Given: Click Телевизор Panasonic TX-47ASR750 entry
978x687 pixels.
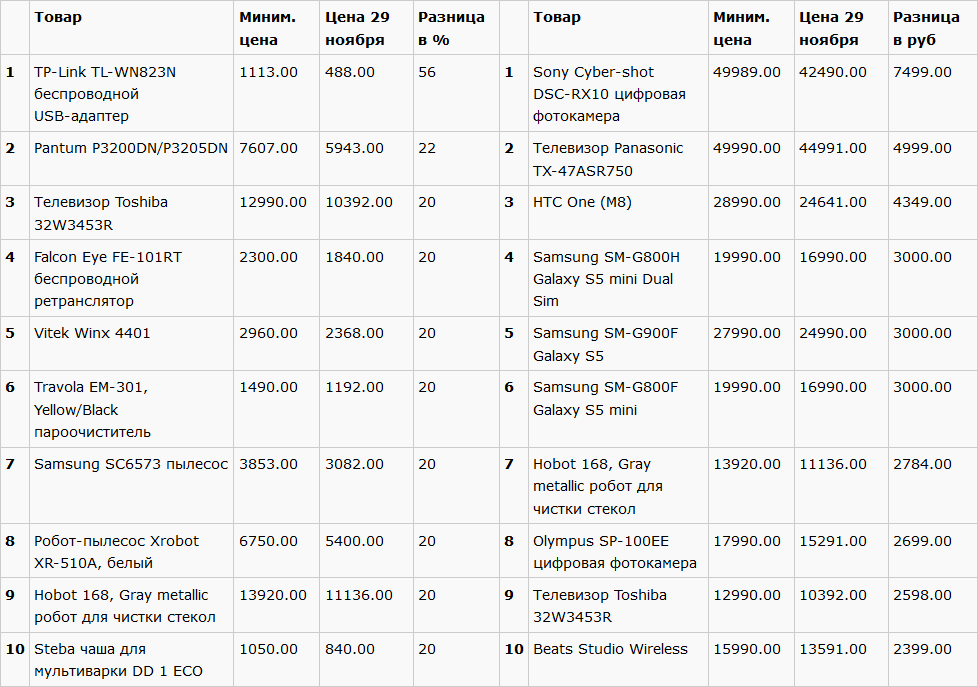Looking at the screenshot, I should 608,159.
